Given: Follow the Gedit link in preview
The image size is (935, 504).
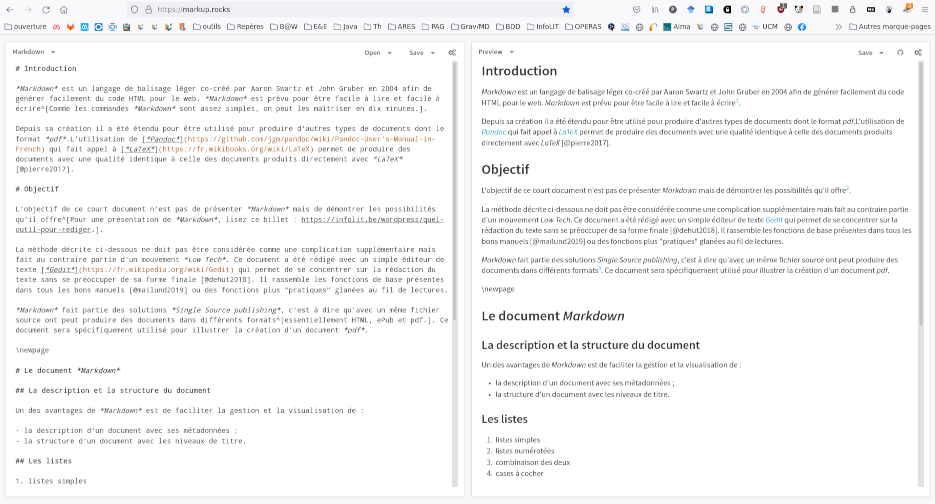Looking at the screenshot, I should click(x=774, y=220).
